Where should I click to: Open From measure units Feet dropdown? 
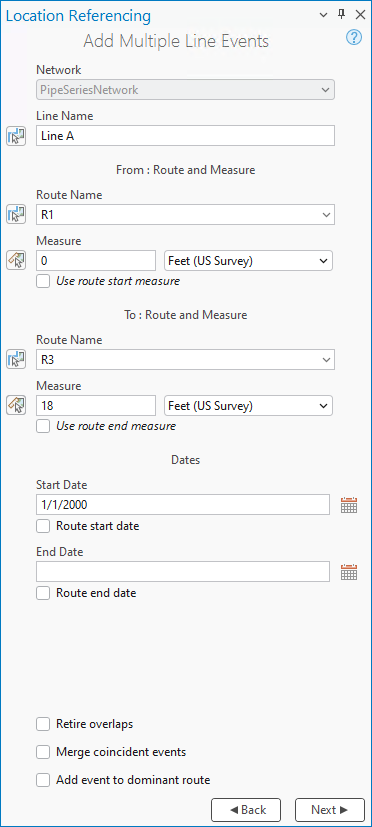[x=249, y=261]
